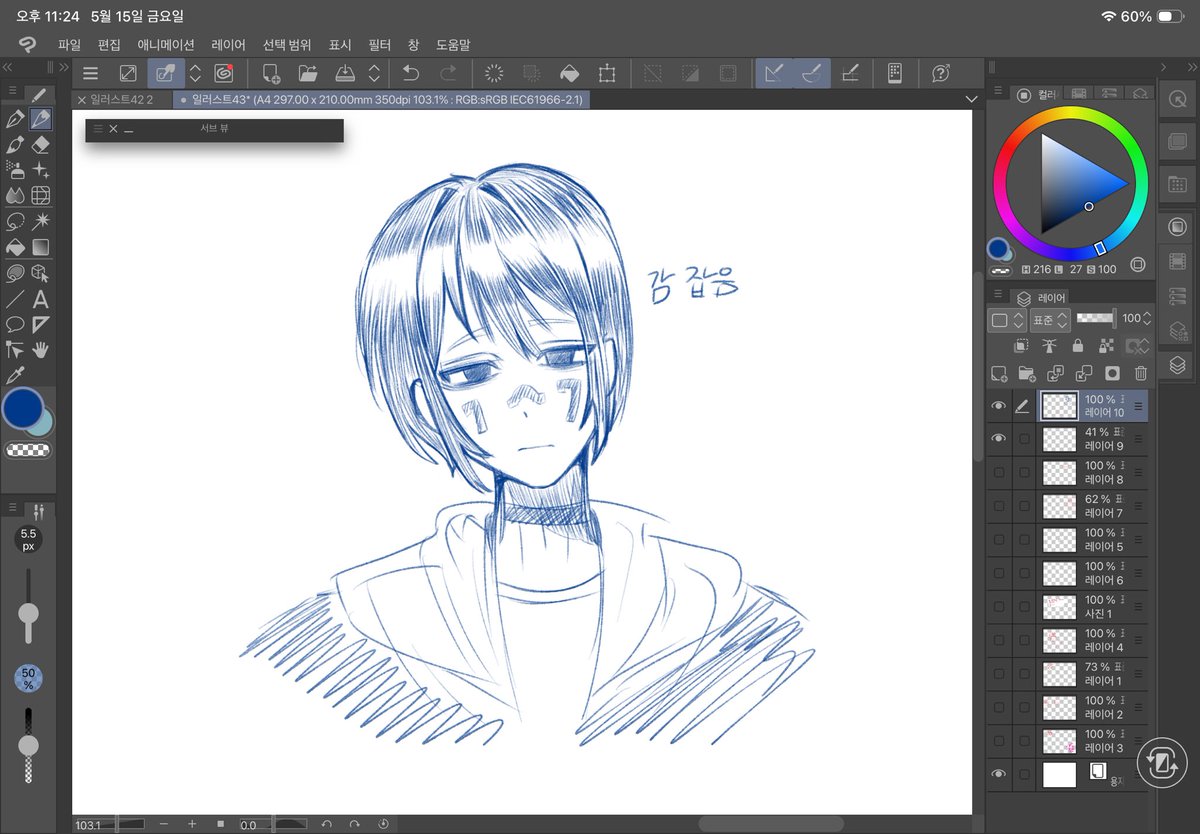The height and width of the screenshot is (834, 1200).
Task: Expand arrows next to the save icon
Action: pos(374,73)
